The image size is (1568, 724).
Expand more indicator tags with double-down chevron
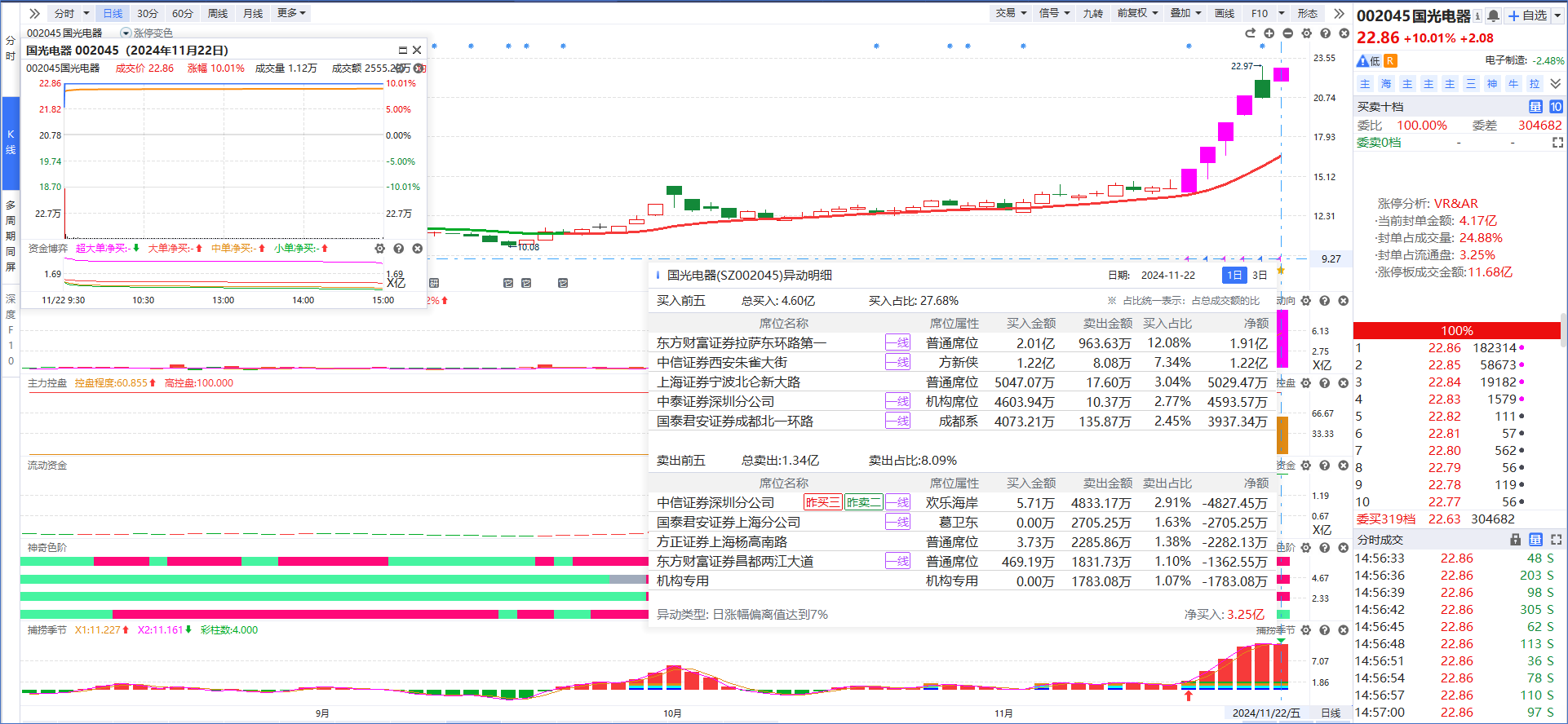click(1556, 84)
